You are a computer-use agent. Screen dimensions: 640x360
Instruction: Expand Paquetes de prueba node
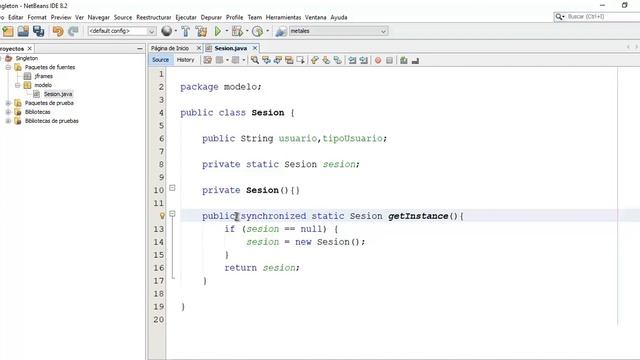point(8,103)
